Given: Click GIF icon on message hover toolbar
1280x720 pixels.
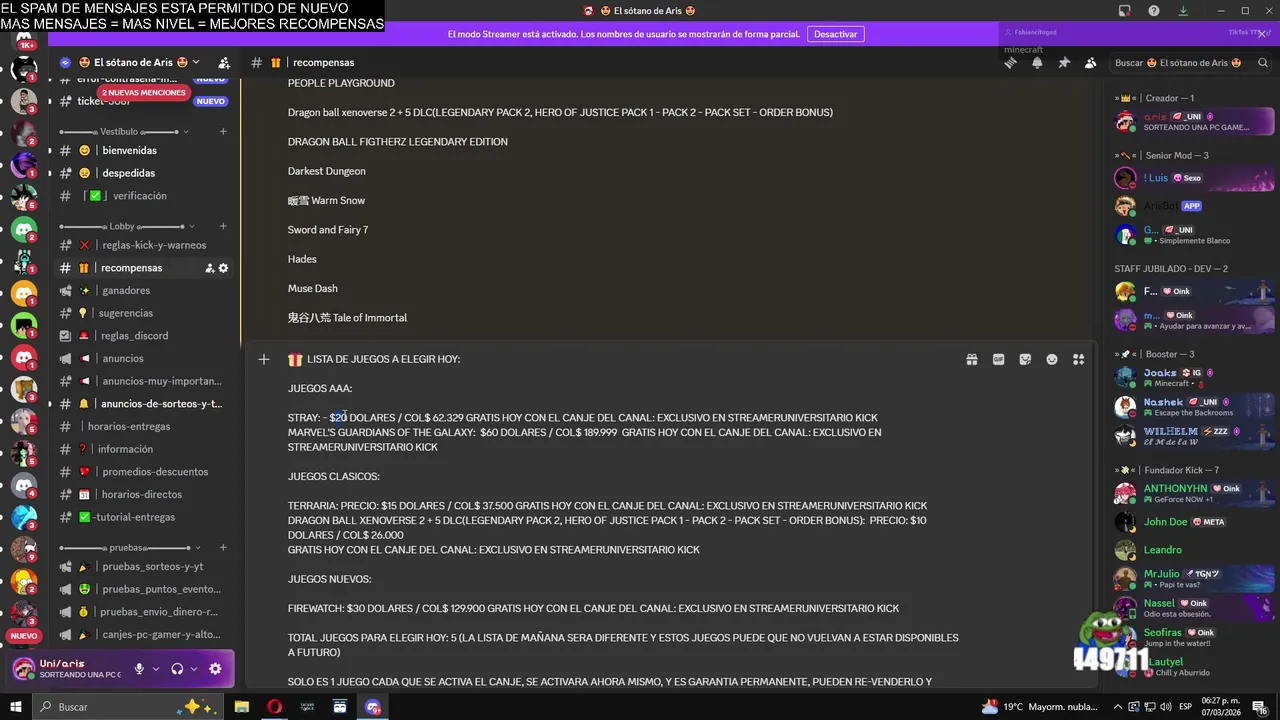Looking at the screenshot, I should [998, 359].
